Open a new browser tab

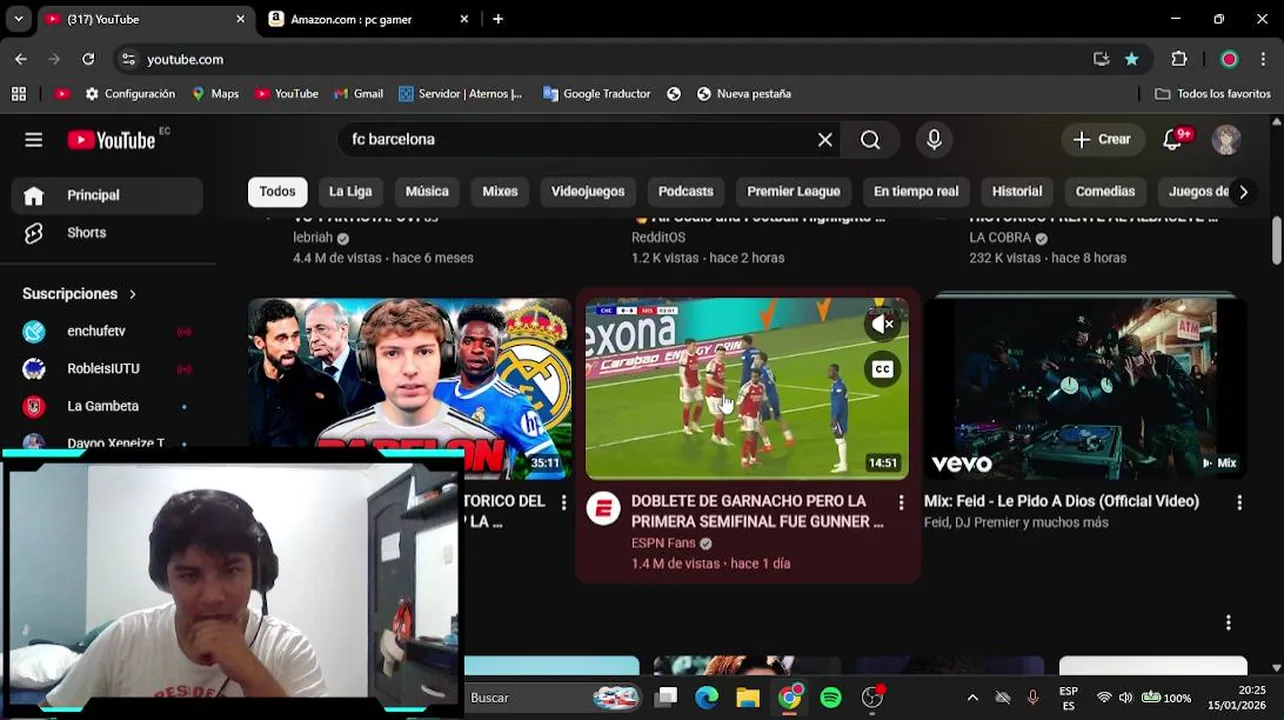[498, 19]
